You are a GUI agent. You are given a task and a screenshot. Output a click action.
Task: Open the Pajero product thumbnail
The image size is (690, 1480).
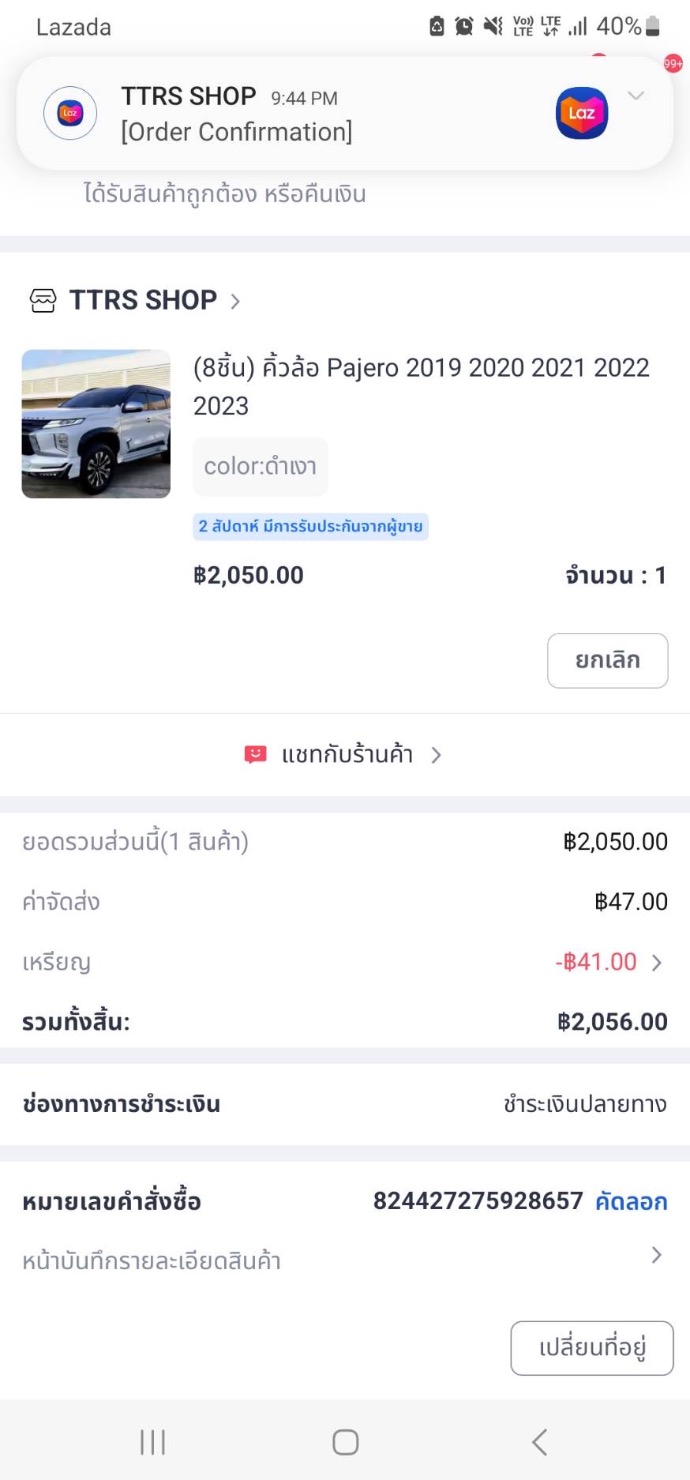point(96,424)
